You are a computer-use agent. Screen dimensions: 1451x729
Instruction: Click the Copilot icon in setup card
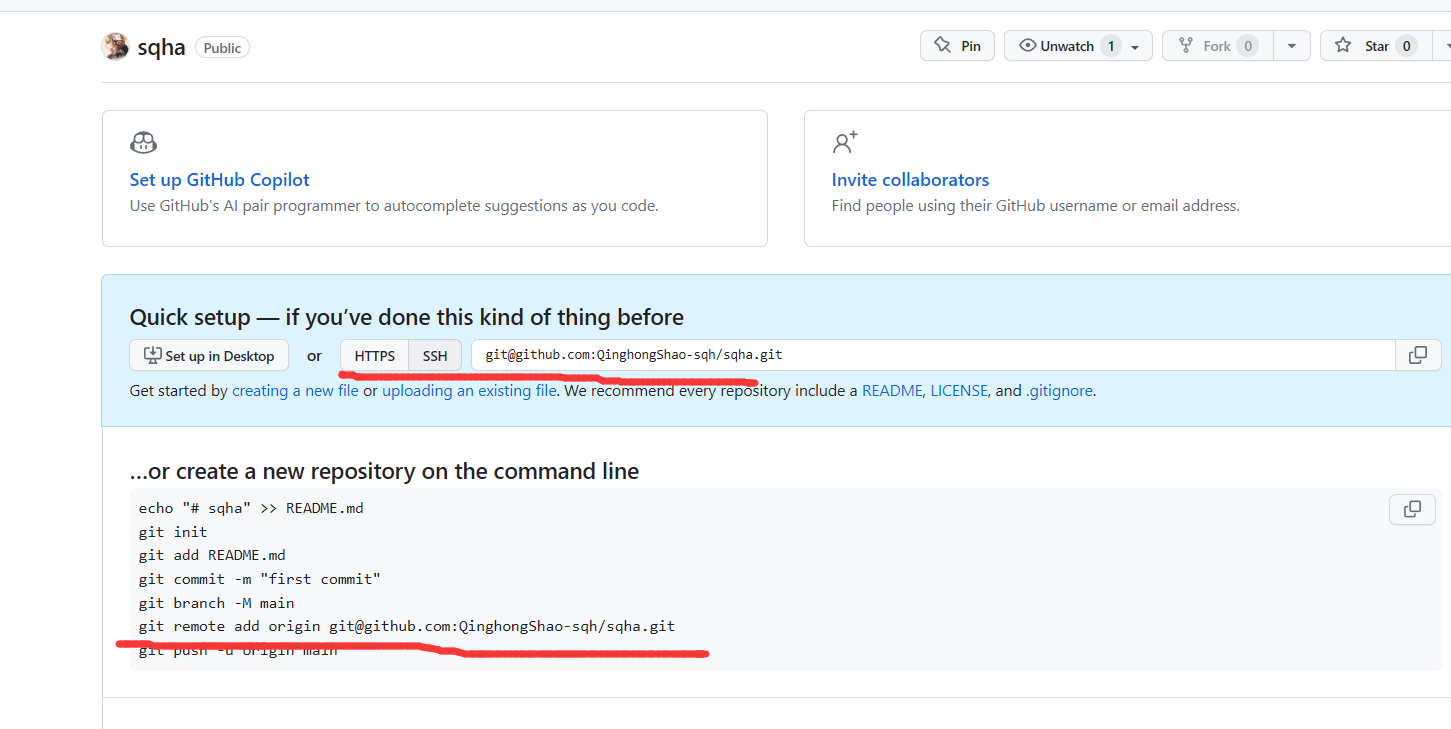[x=144, y=142]
